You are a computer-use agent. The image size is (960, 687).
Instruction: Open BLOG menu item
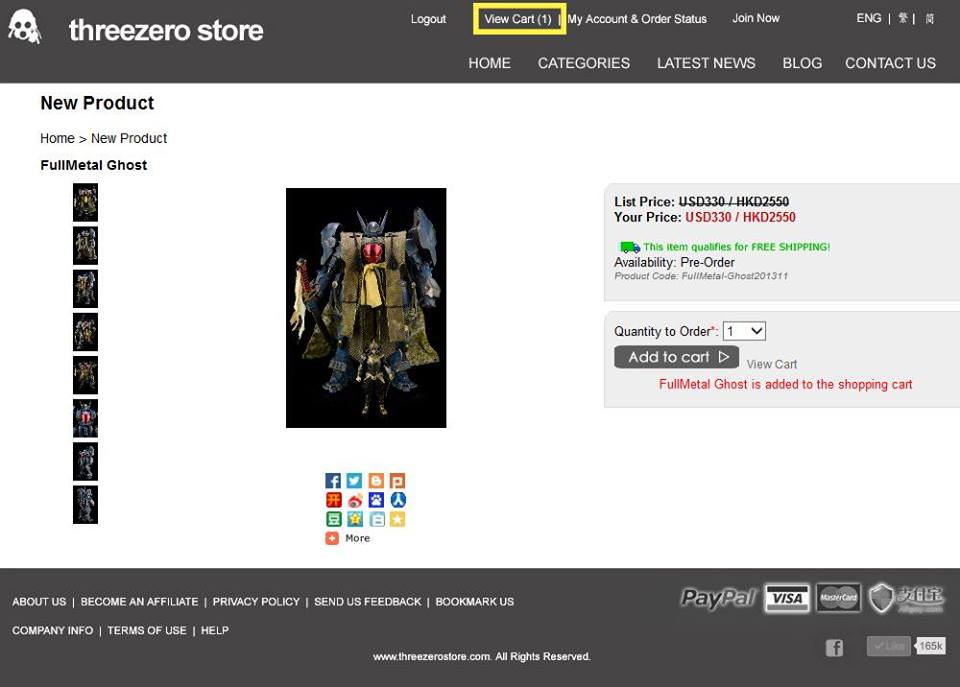802,63
